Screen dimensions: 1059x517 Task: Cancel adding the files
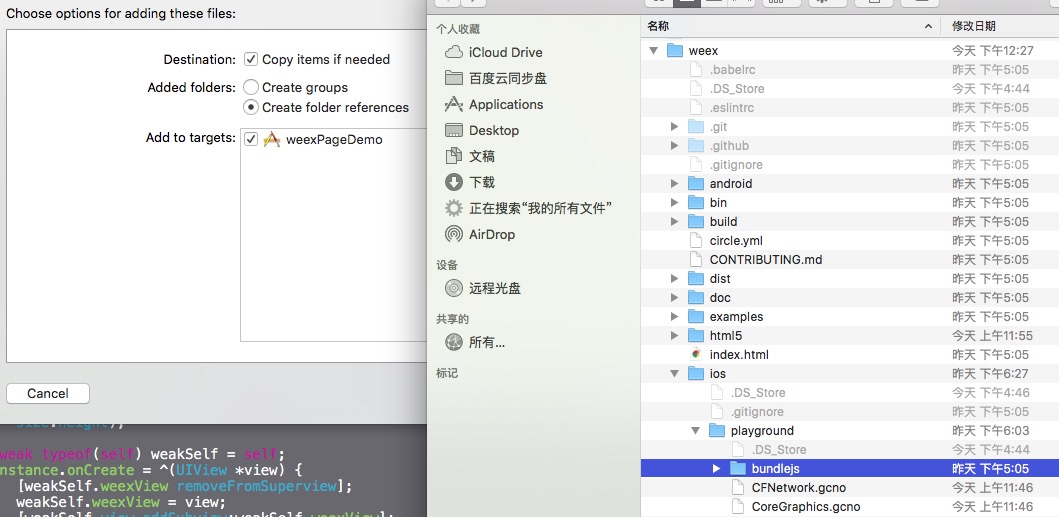coord(48,393)
